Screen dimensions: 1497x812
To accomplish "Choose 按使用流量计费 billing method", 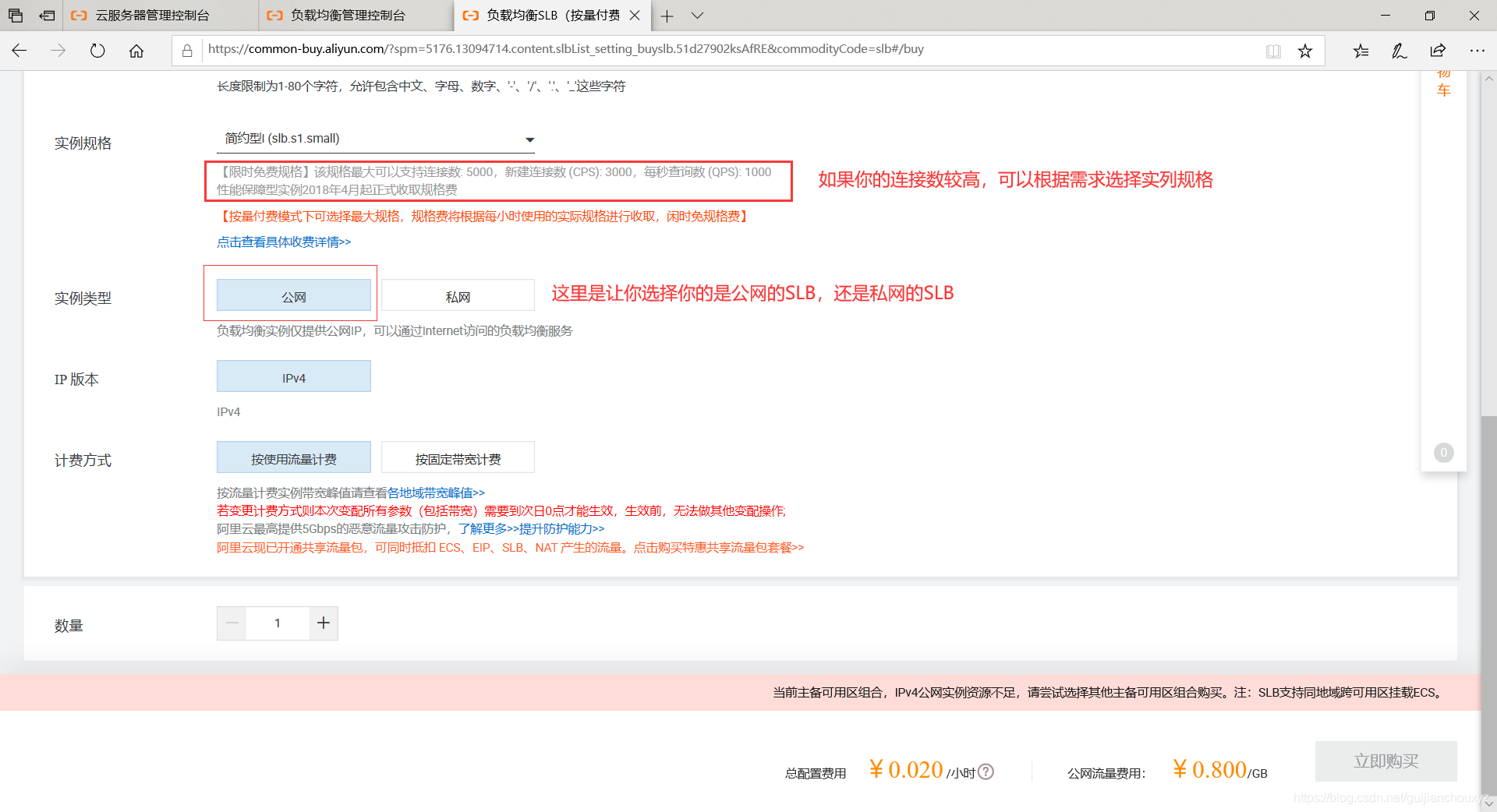I will pos(294,458).
